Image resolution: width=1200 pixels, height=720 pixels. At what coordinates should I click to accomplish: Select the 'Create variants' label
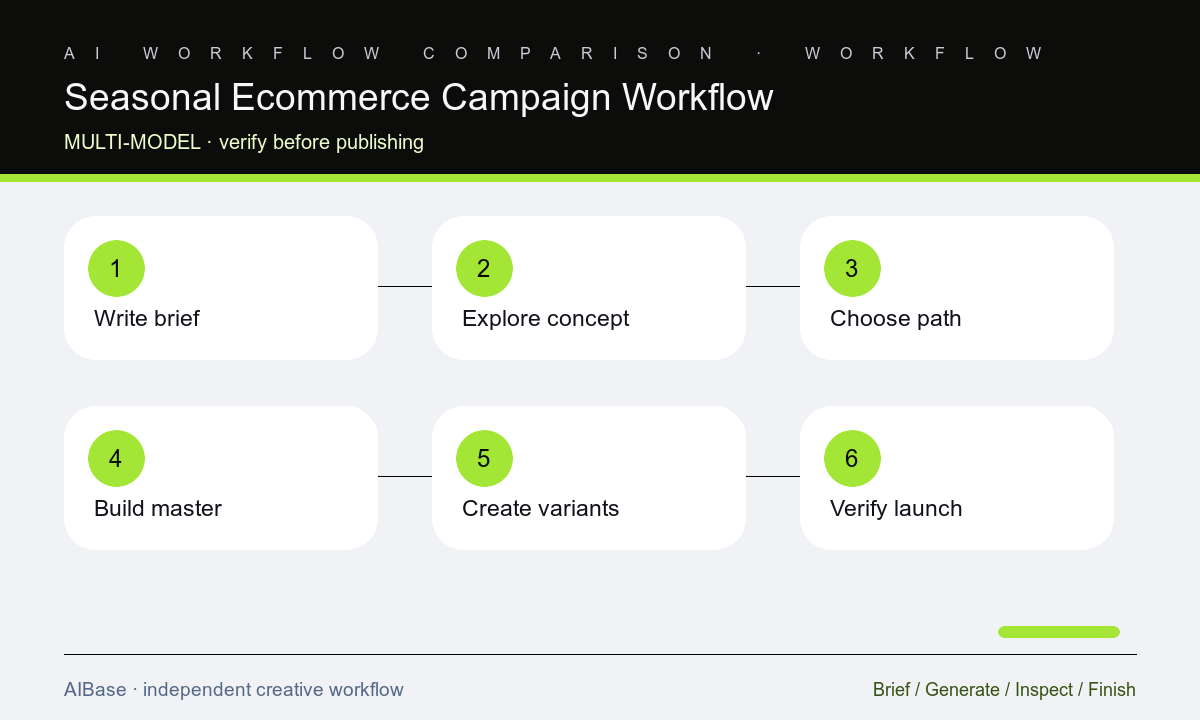tap(541, 508)
